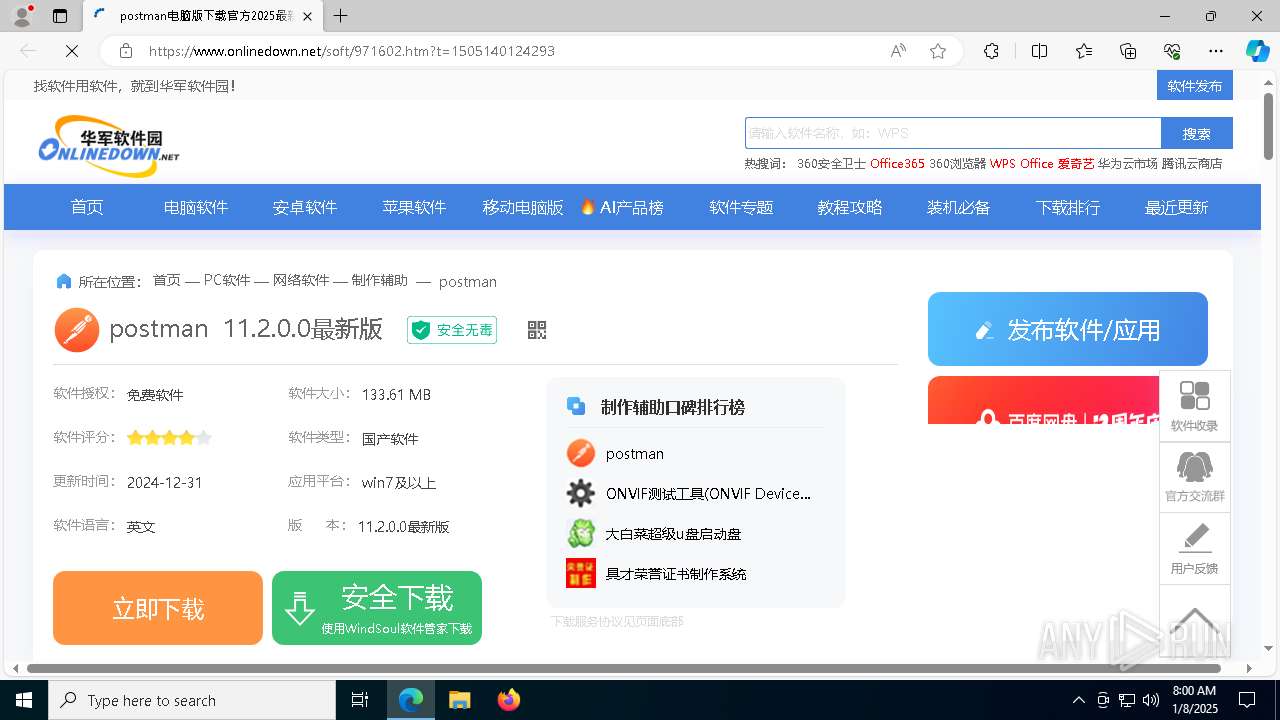Click the 软件收录 side panel icon

[1195, 406]
